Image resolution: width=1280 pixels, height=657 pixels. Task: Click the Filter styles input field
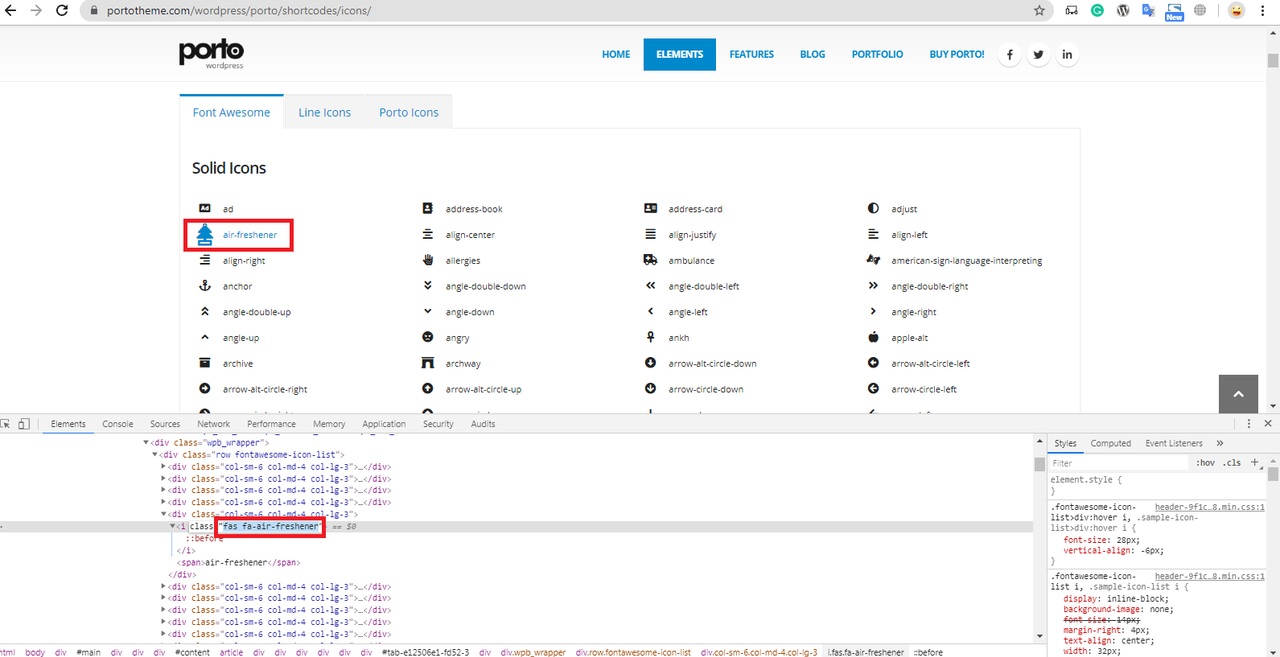(1120, 463)
